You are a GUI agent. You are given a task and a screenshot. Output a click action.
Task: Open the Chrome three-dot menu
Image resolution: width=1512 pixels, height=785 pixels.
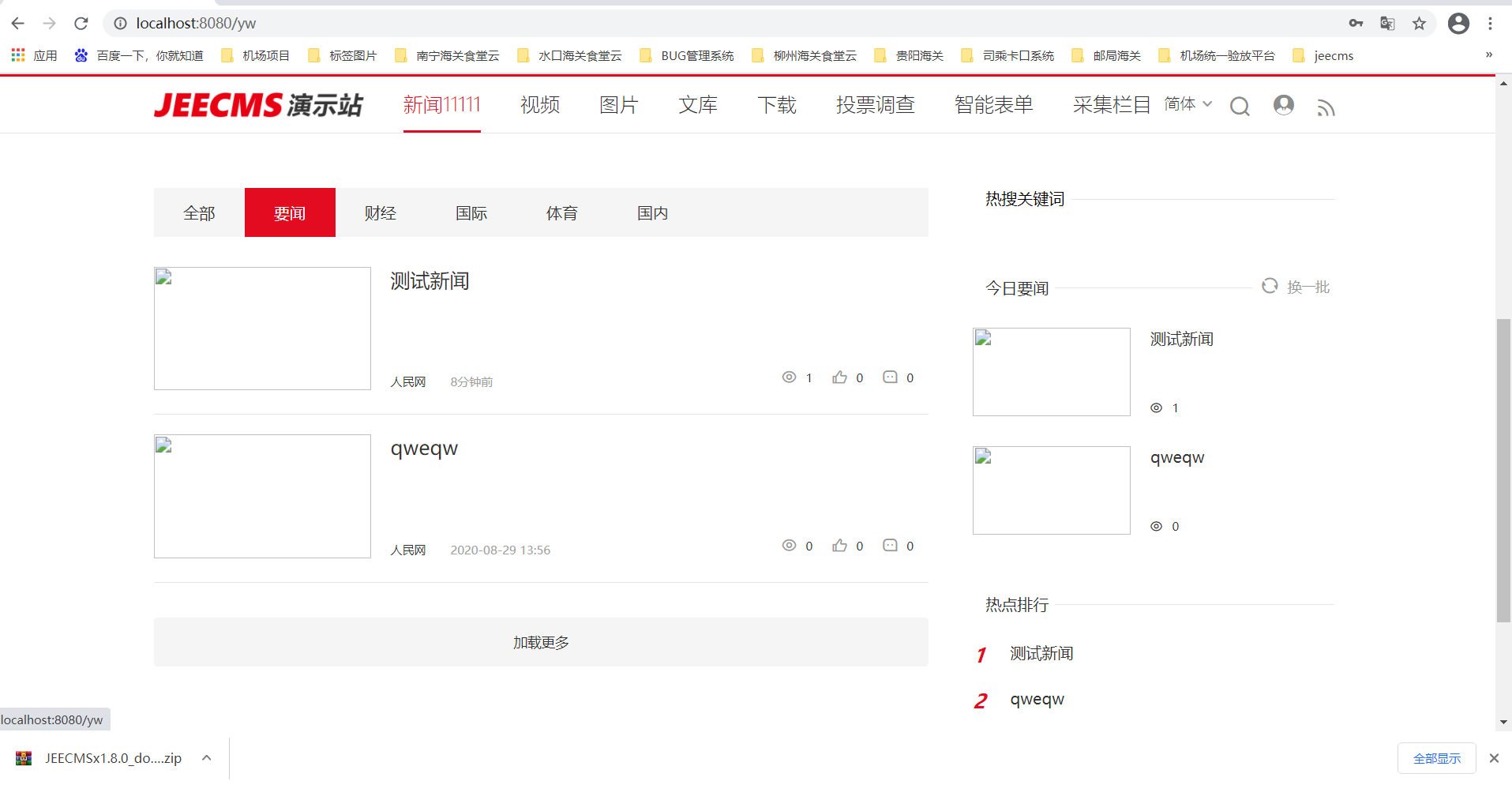[1490, 24]
